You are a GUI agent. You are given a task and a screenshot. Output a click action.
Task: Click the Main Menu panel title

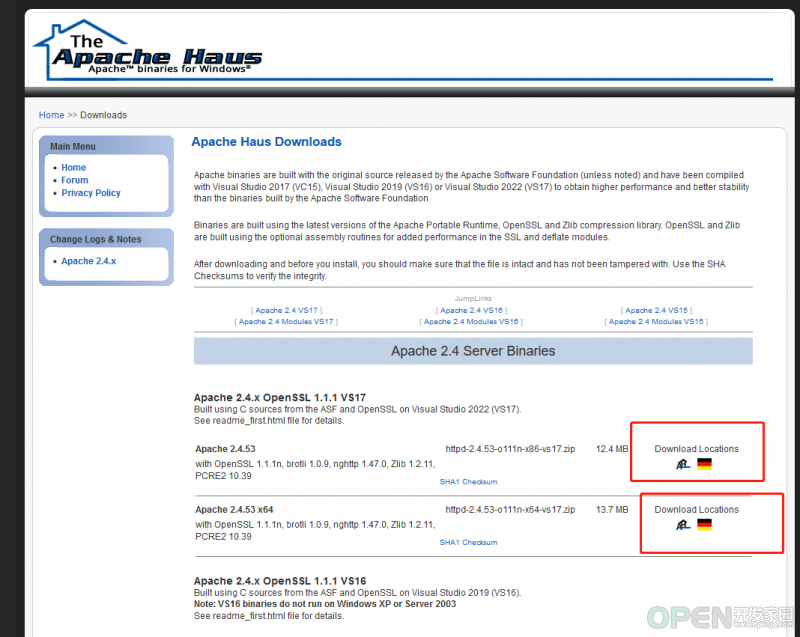click(72, 146)
